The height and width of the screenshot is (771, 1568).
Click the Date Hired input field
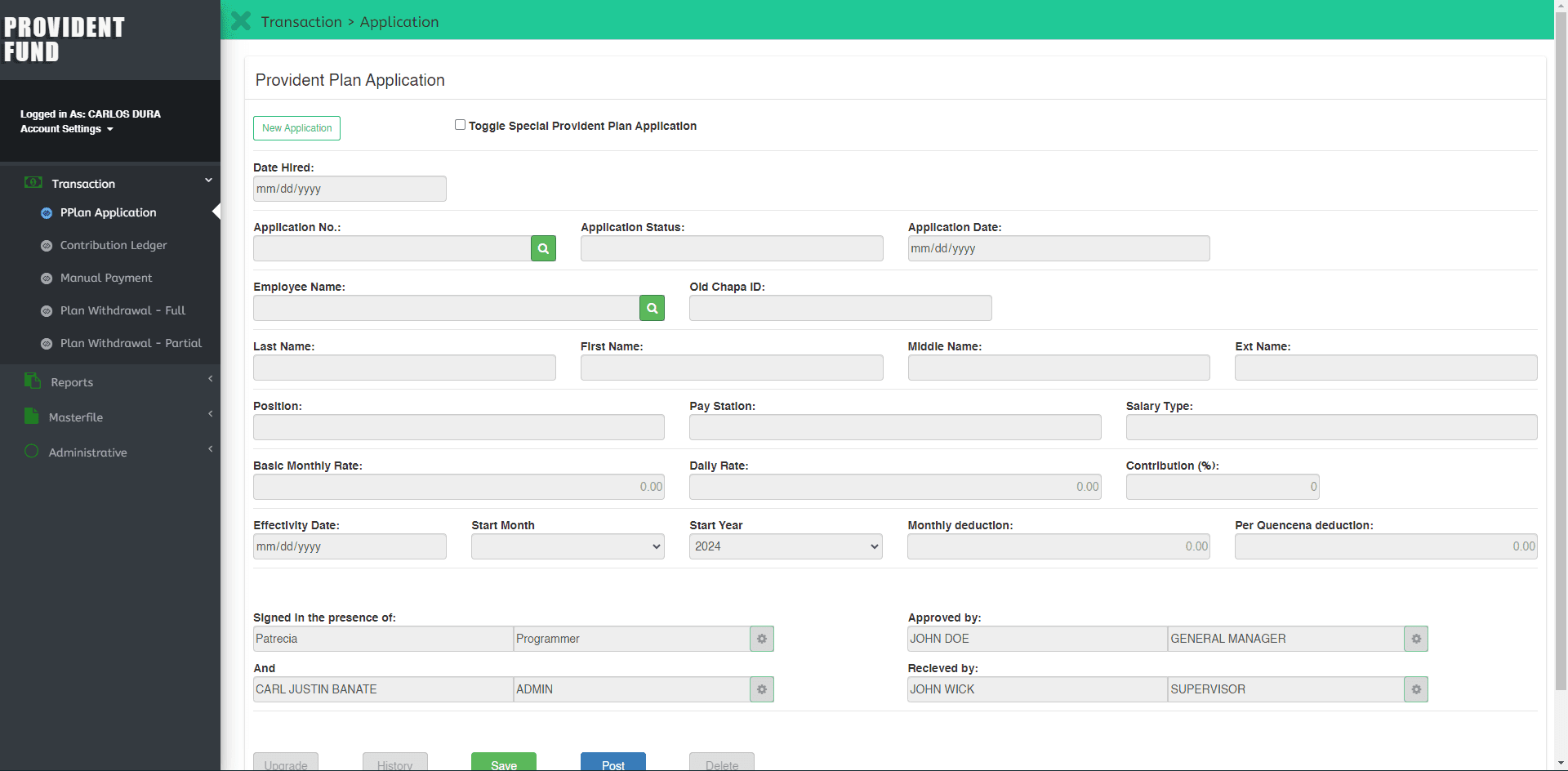coord(350,189)
